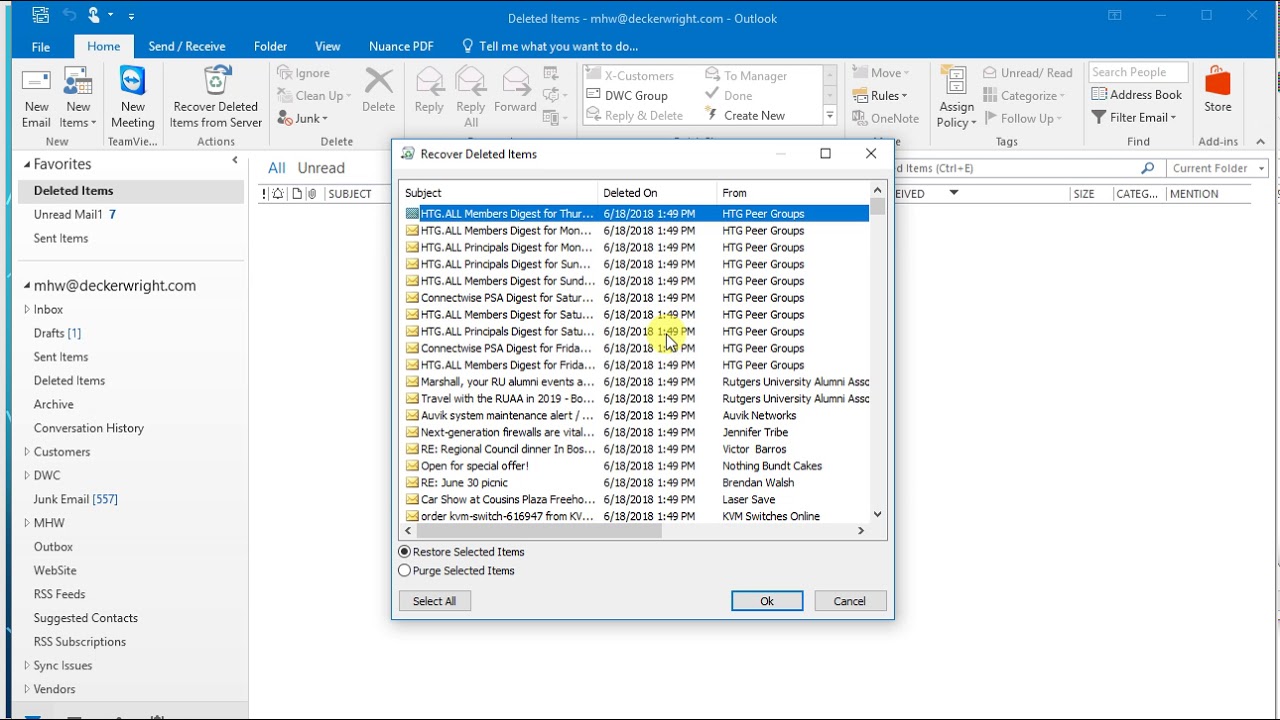Switch to the Folder tab

(270, 46)
